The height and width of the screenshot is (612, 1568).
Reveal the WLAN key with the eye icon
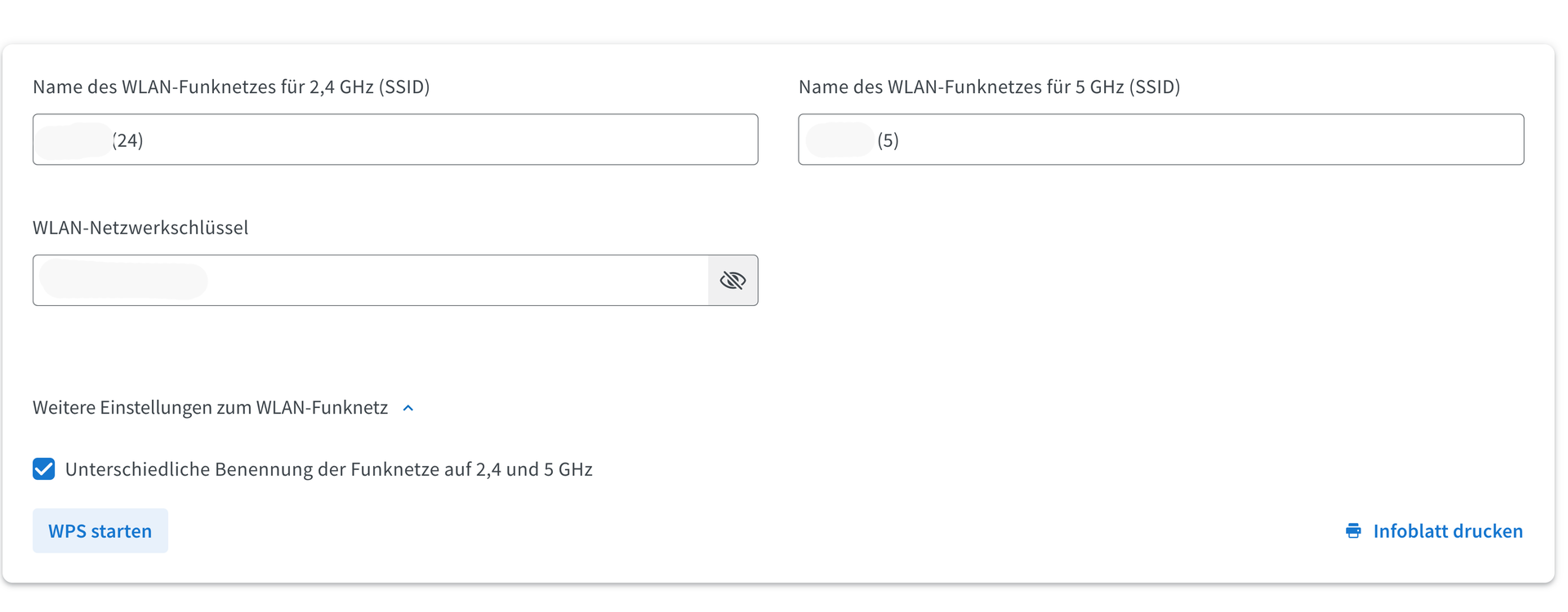(x=733, y=281)
